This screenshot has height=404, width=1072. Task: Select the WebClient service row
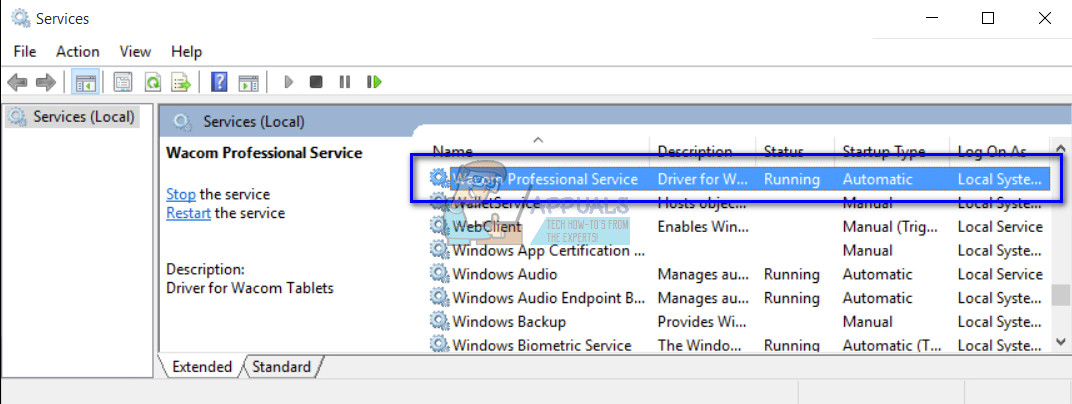pyautogui.click(x=740, y=226)
